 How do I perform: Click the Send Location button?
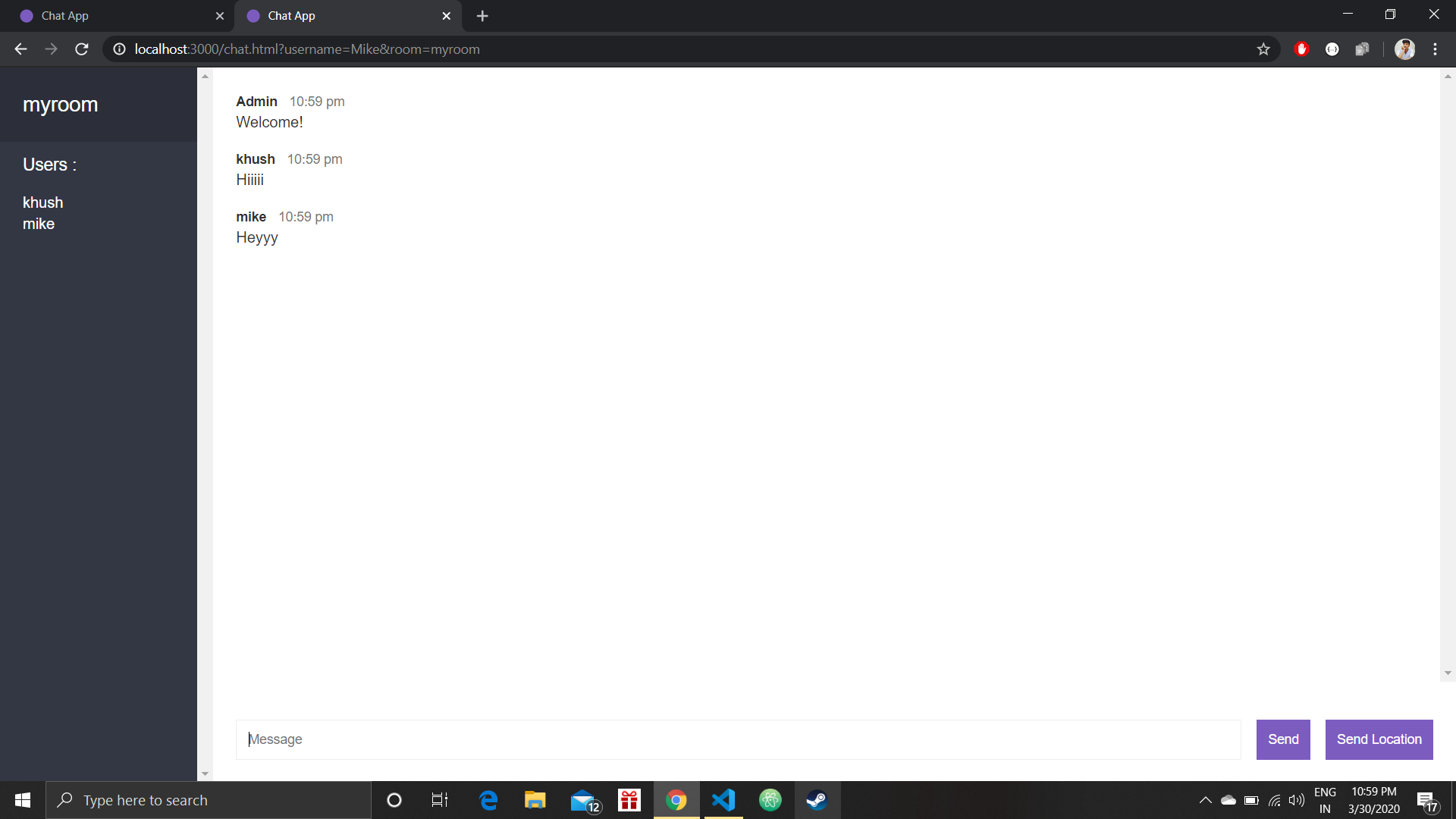(x=1379, y=739)
